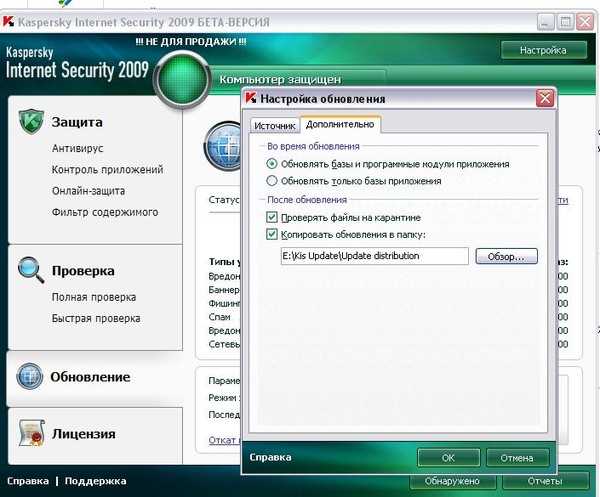The height and width of the screenshot is (497, 600).
Task: Open the Обновление section
Action: [90, 377]
